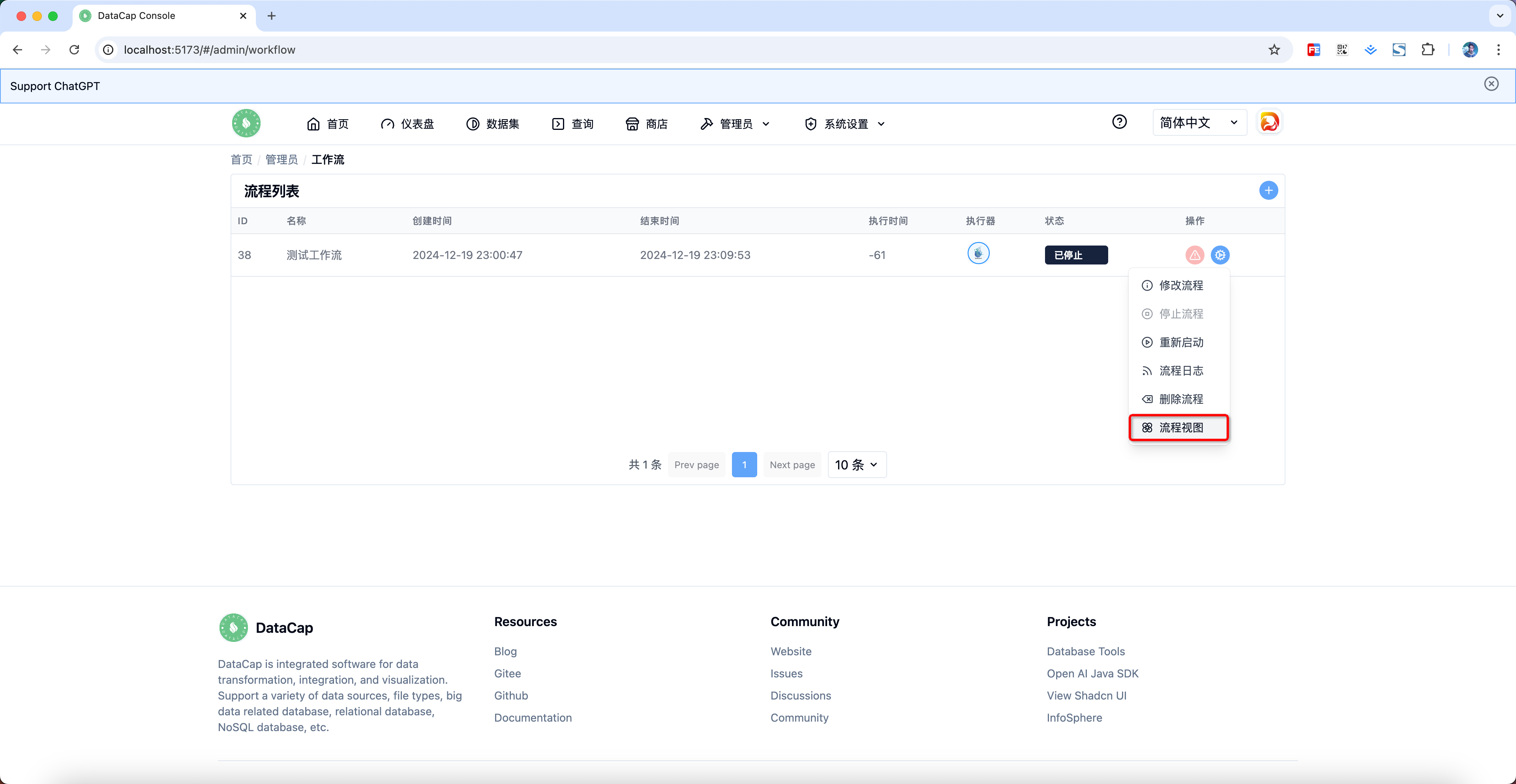Image resolution: width=1516 pixels, height=784 pixels.
Task: Click the 管理员 breadcrumb link
Action: tap(281, 159)
